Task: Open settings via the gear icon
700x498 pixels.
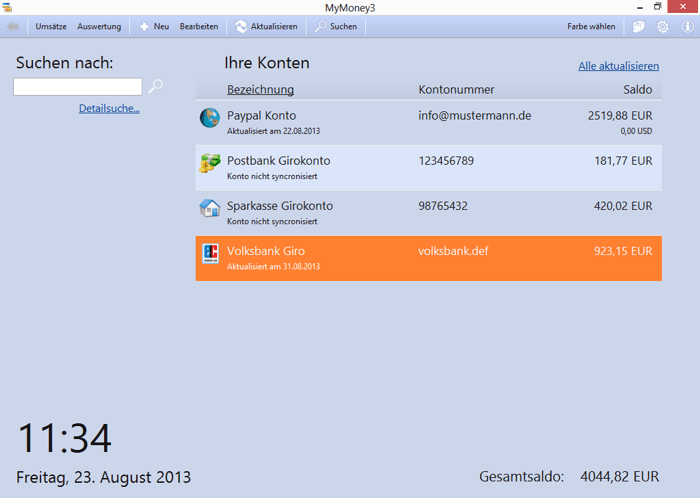Action: coord(663,26)
